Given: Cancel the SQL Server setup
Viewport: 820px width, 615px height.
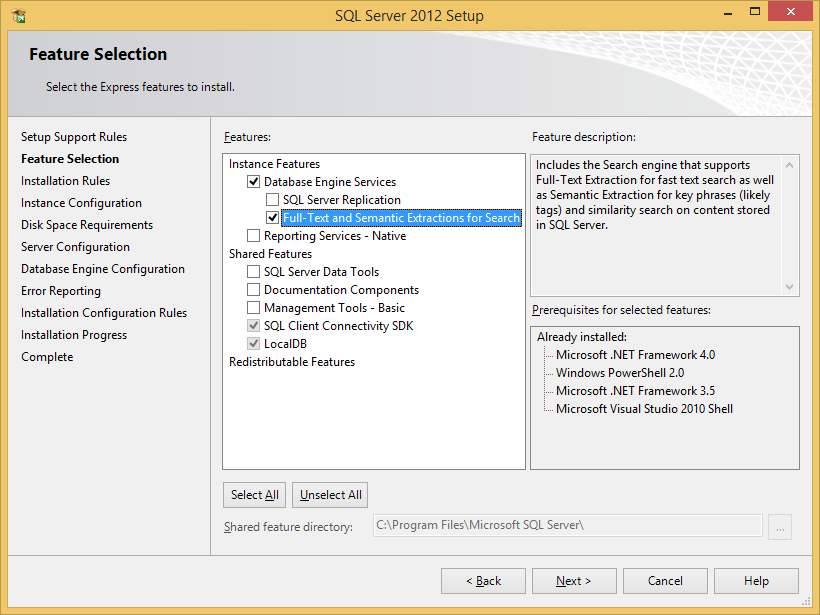Looking at the screenshot, I should [665, 581].
